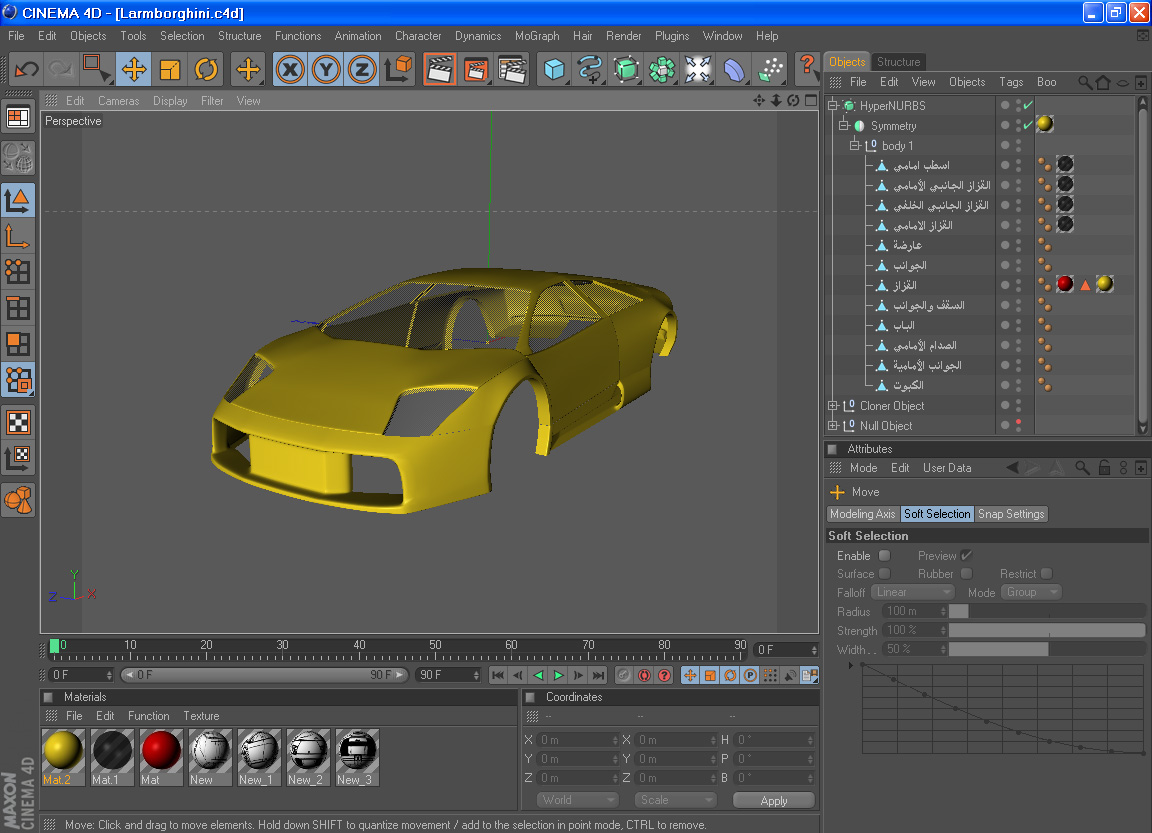Render the active view clapperboard icon

439,70
